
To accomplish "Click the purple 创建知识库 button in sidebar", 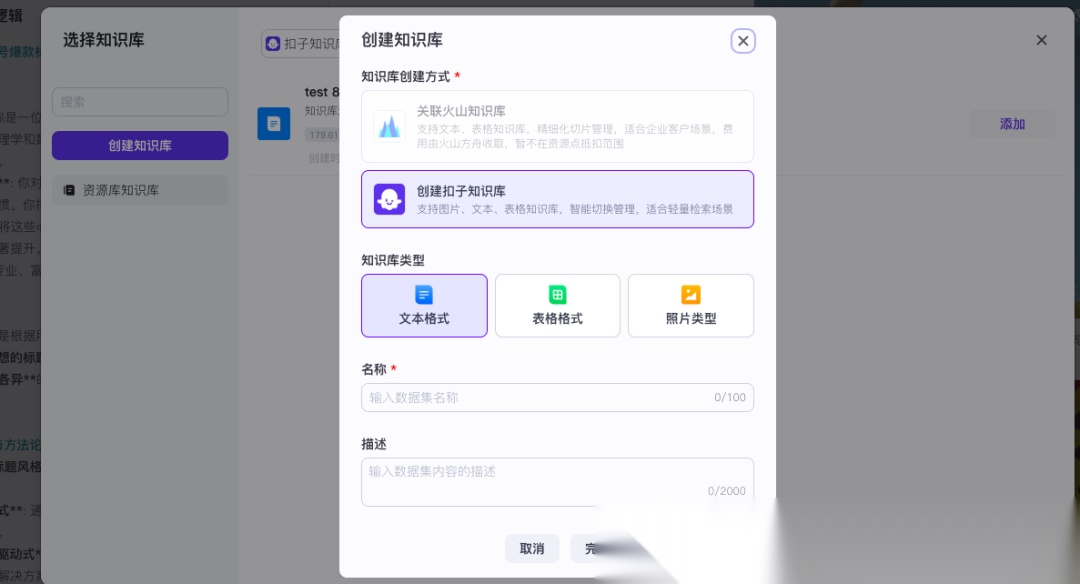I will tap(140, 145).
